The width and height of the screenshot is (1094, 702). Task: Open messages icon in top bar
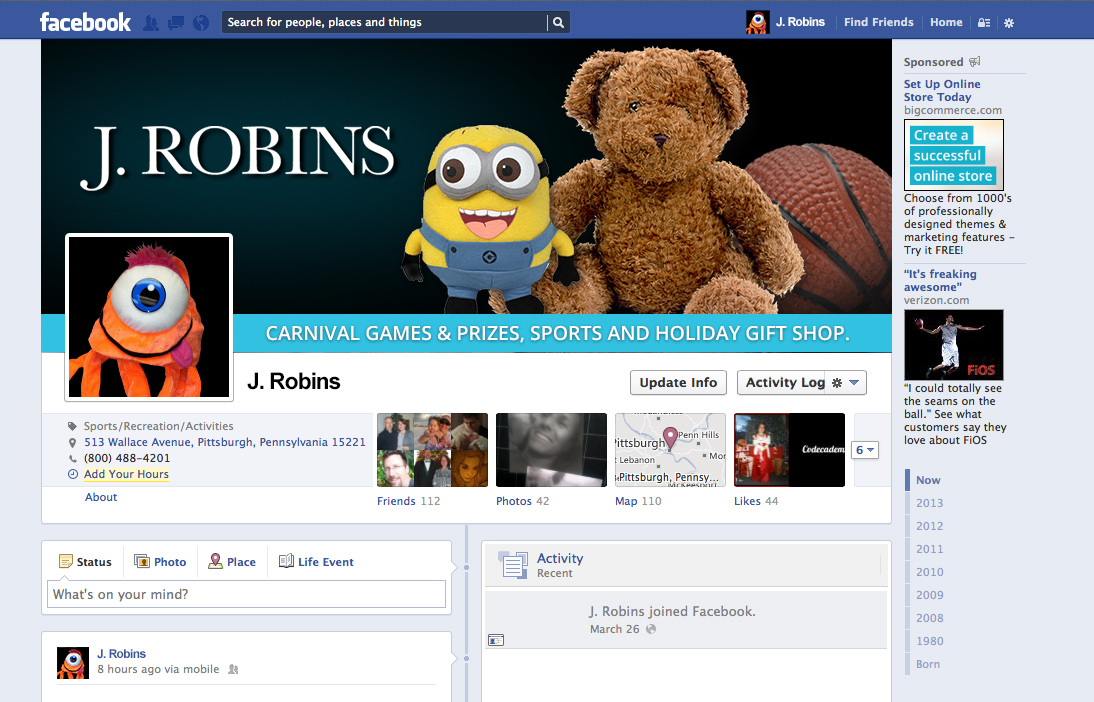(176, 23)
